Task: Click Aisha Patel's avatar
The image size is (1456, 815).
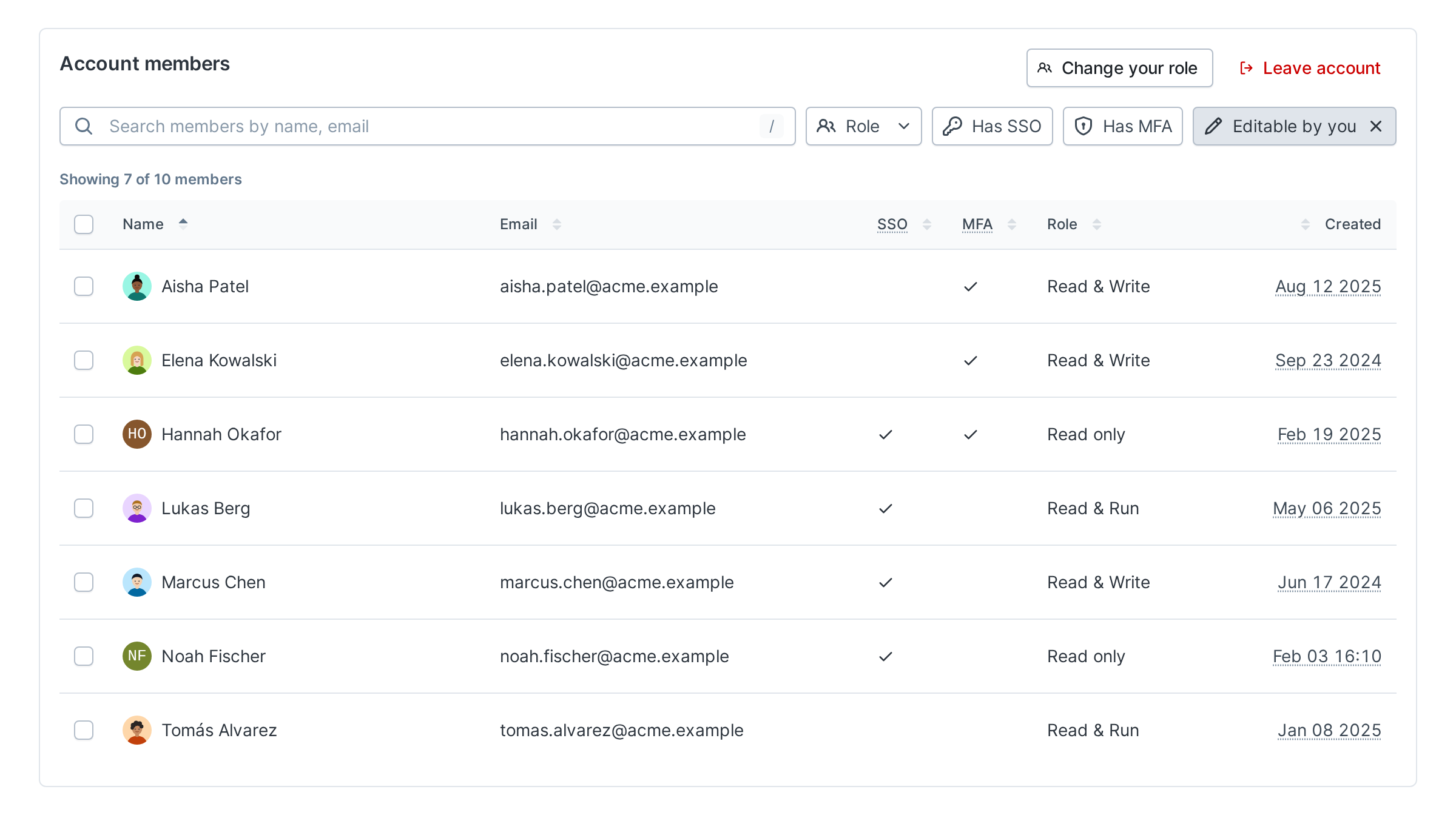Action: pyautogui.click(x=137, y=286)
